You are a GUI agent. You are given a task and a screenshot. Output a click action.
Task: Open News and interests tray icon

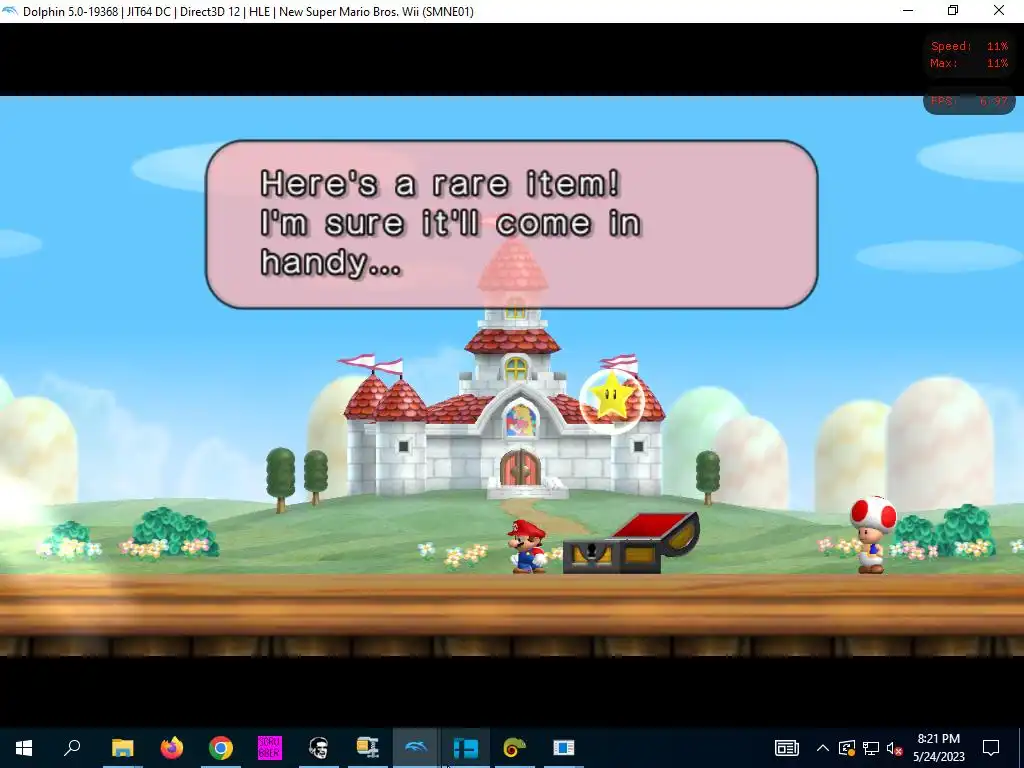787,748
